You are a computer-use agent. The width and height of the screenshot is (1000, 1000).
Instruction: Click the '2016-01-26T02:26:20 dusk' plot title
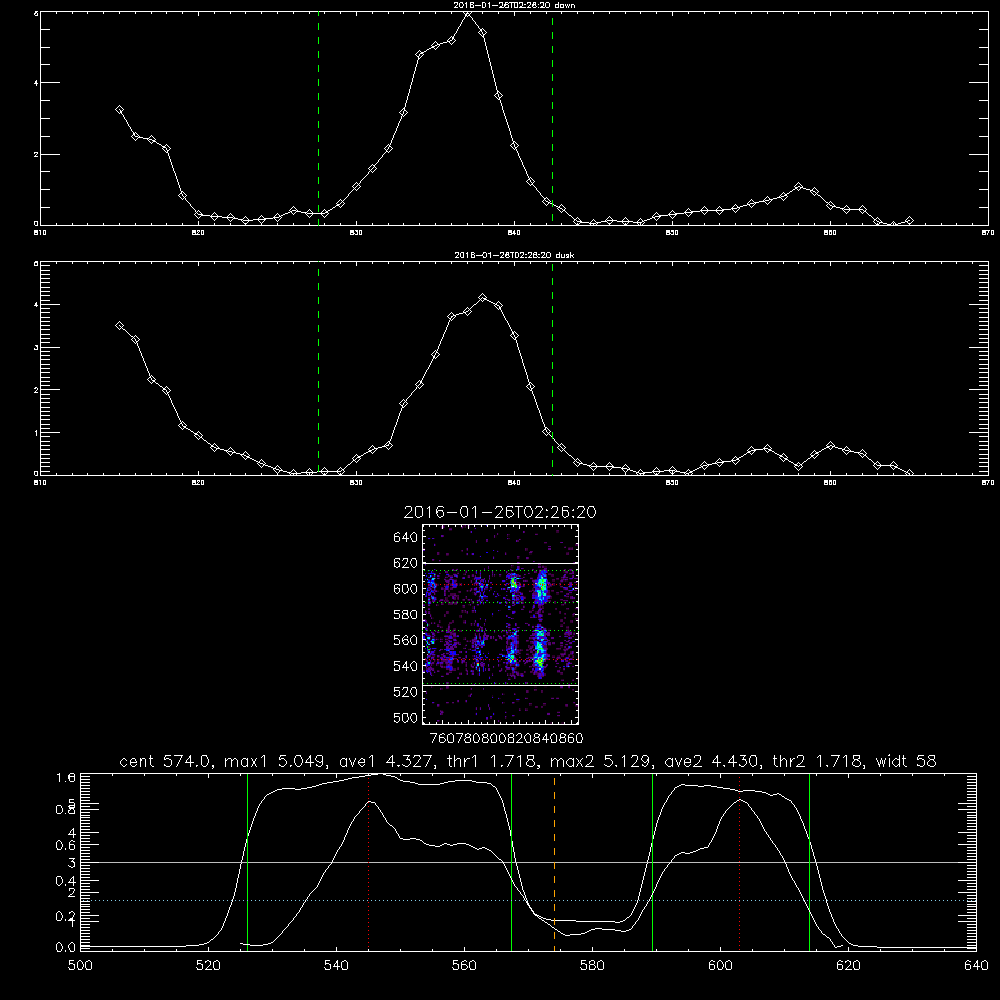514,255
